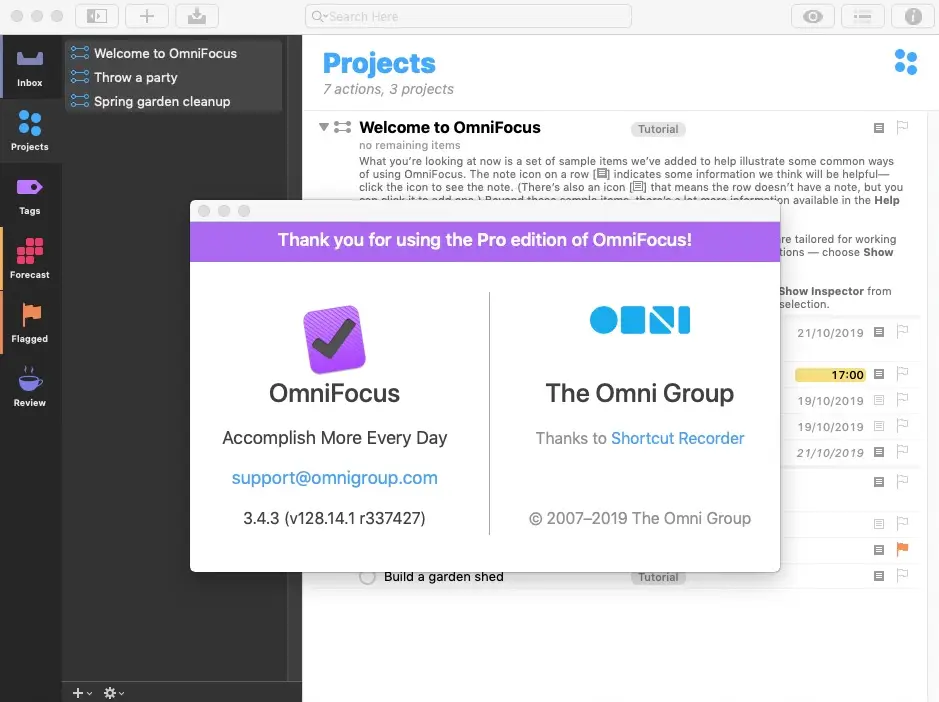Click the version text 3.4.3 (v128.14.1 r337427)
Screen dimensions: 939x702
coord(334,518)
